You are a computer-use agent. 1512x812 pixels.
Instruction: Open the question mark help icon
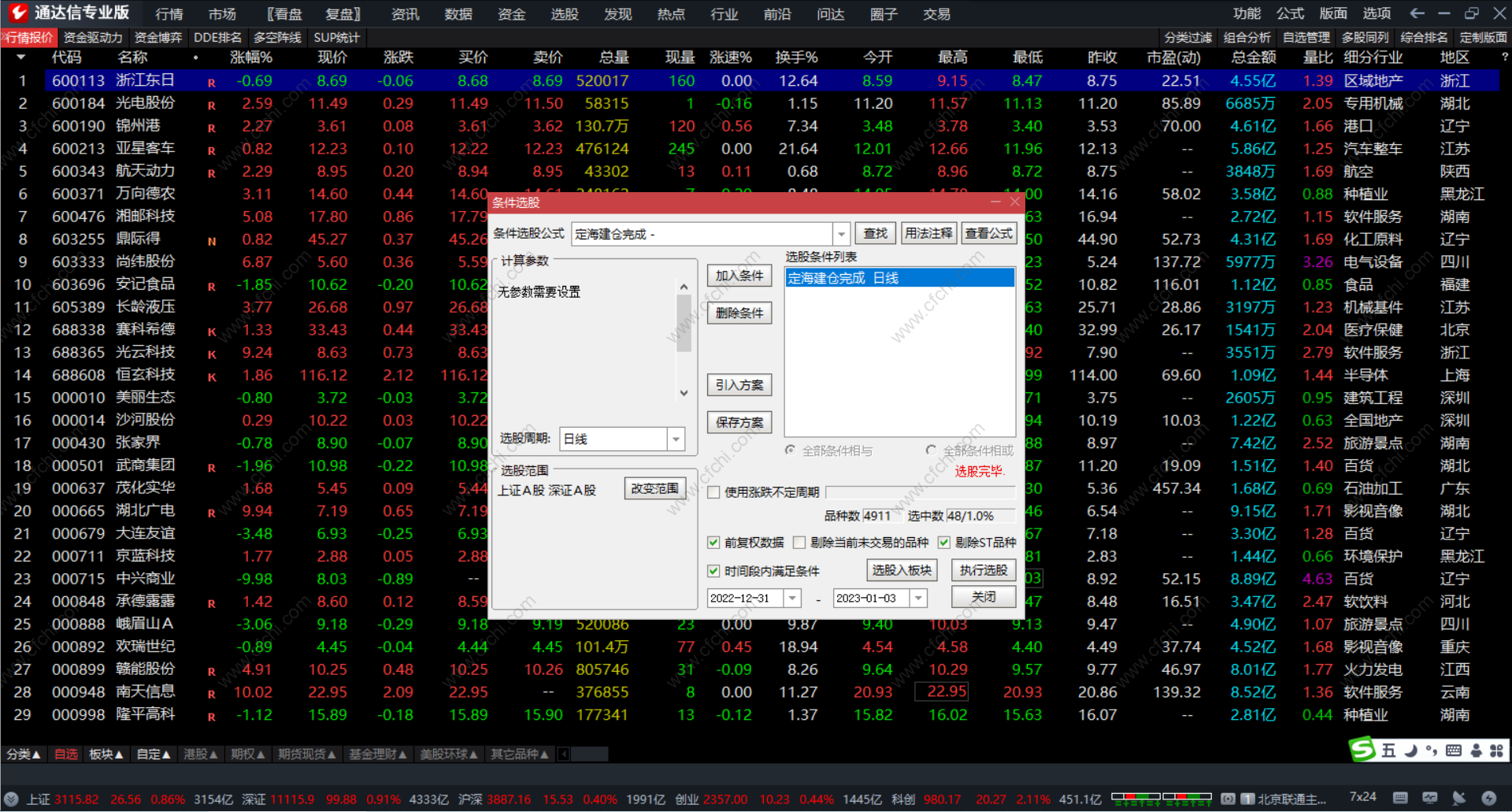pos(1505,57)
